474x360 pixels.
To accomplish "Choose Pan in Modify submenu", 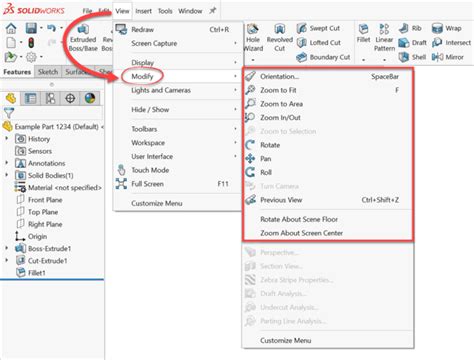I will click(x=328, y=159).
